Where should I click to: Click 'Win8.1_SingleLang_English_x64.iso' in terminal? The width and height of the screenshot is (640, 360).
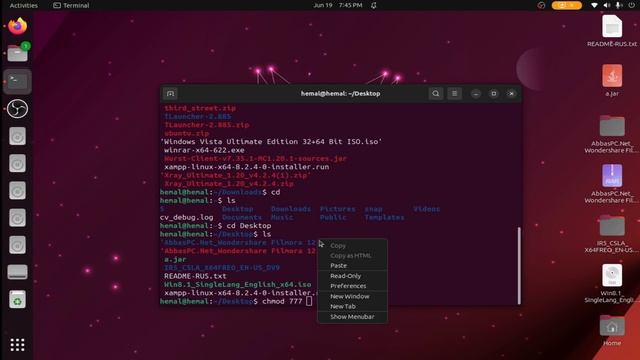[x=238, y=284]
